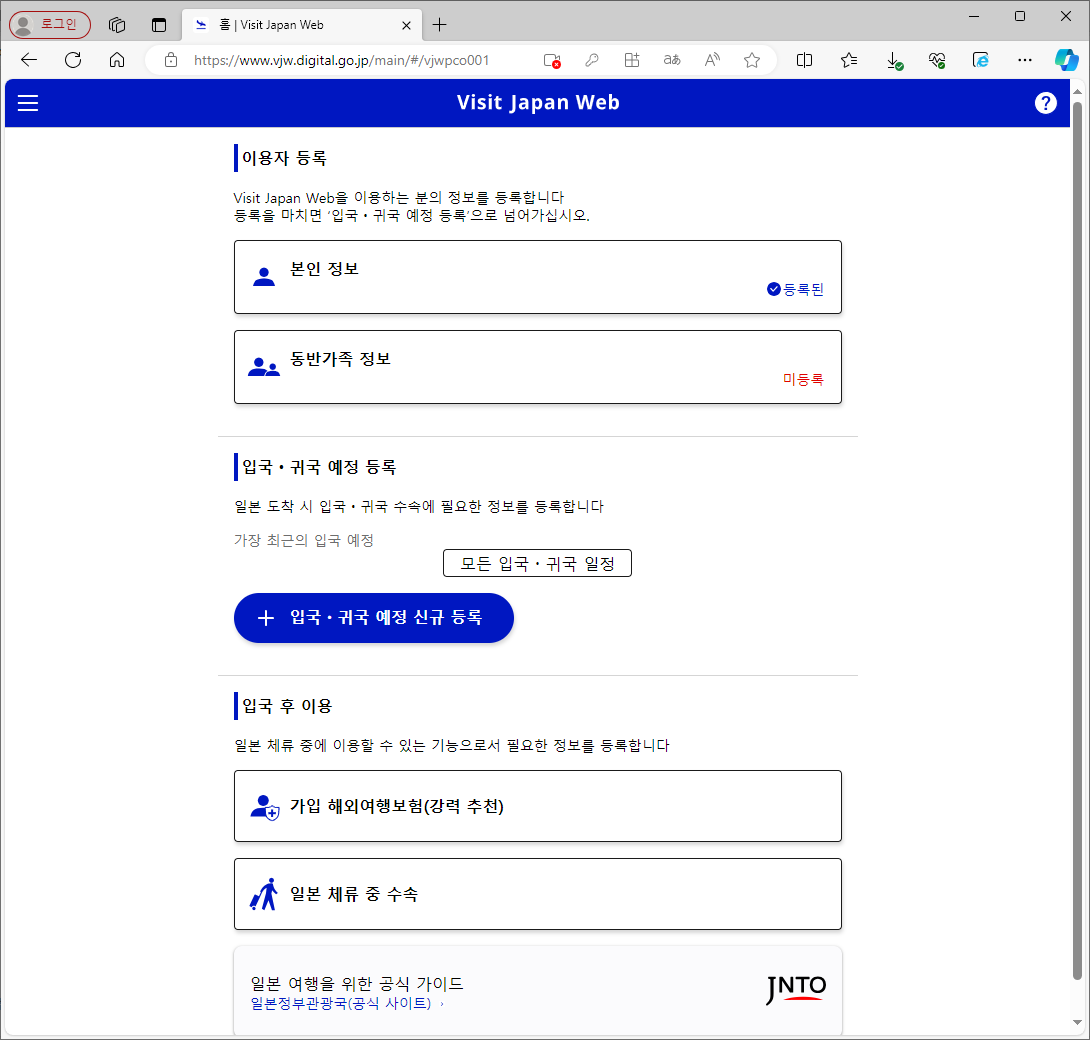Image resolution: width=1090 pixels, height=1040 pixels.
Task: Click the scrollbar up arrow
Action: [1077, 91]
